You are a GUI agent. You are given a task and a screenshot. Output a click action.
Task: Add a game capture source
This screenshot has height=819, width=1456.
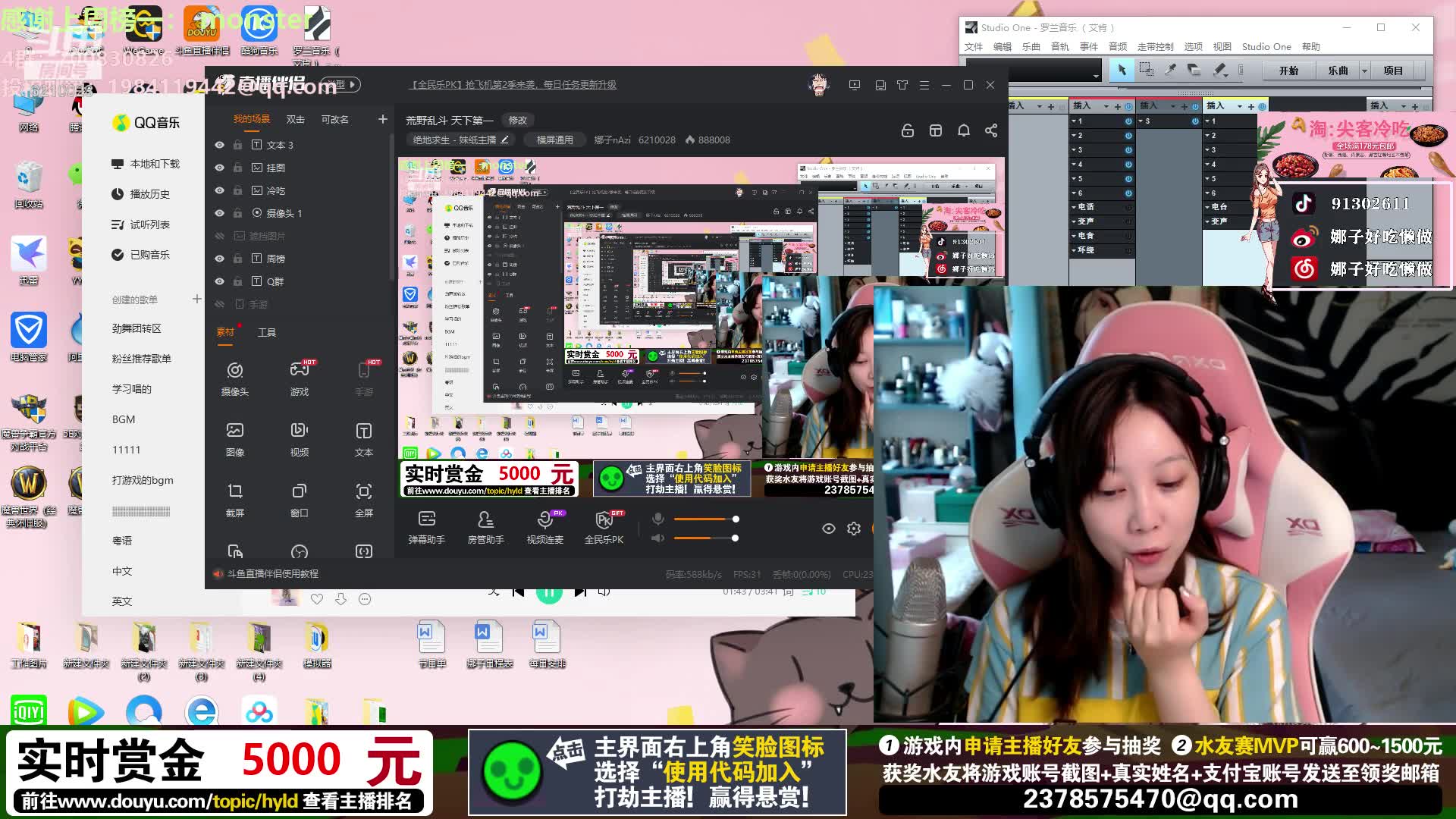pyautogui.click(x=300, y=378)
